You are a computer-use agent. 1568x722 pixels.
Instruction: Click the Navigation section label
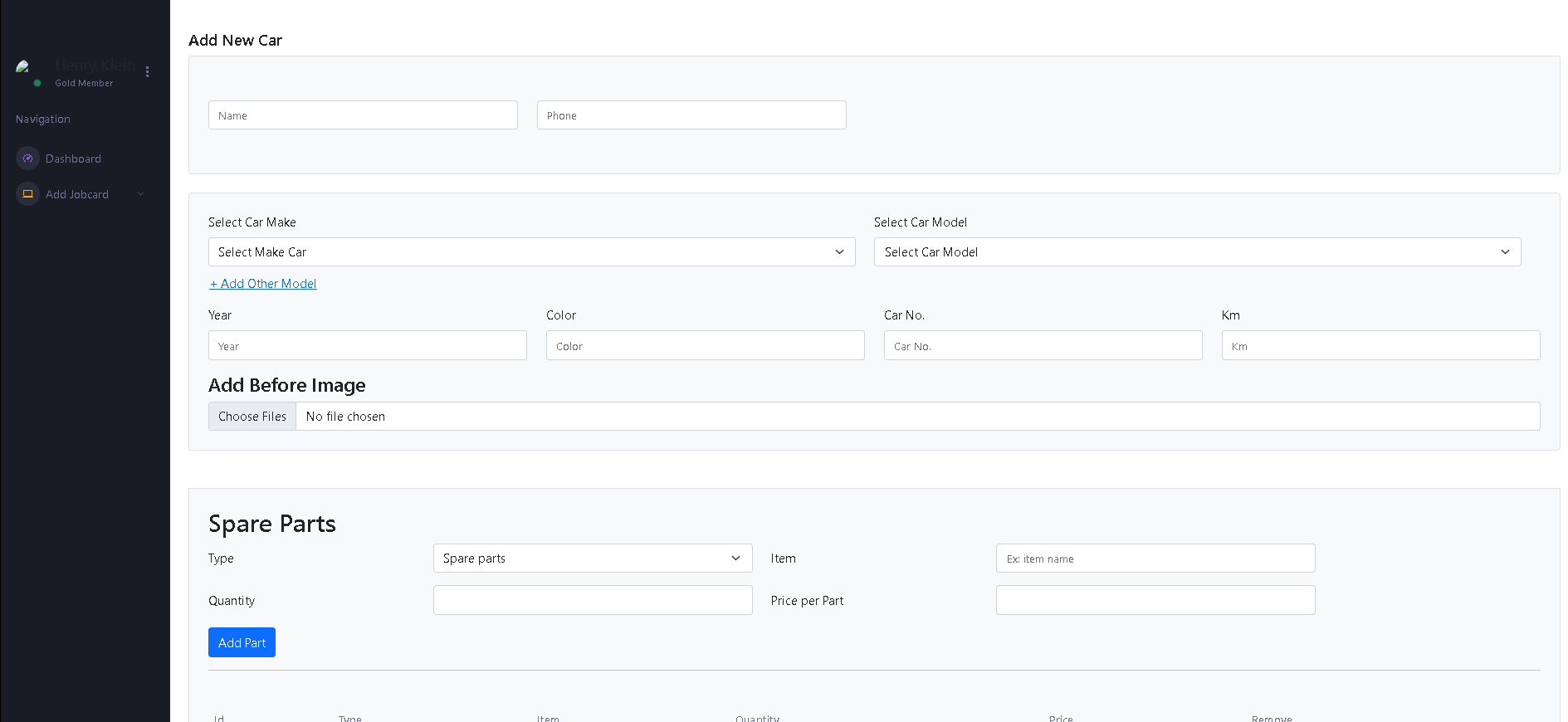[43, 120]
